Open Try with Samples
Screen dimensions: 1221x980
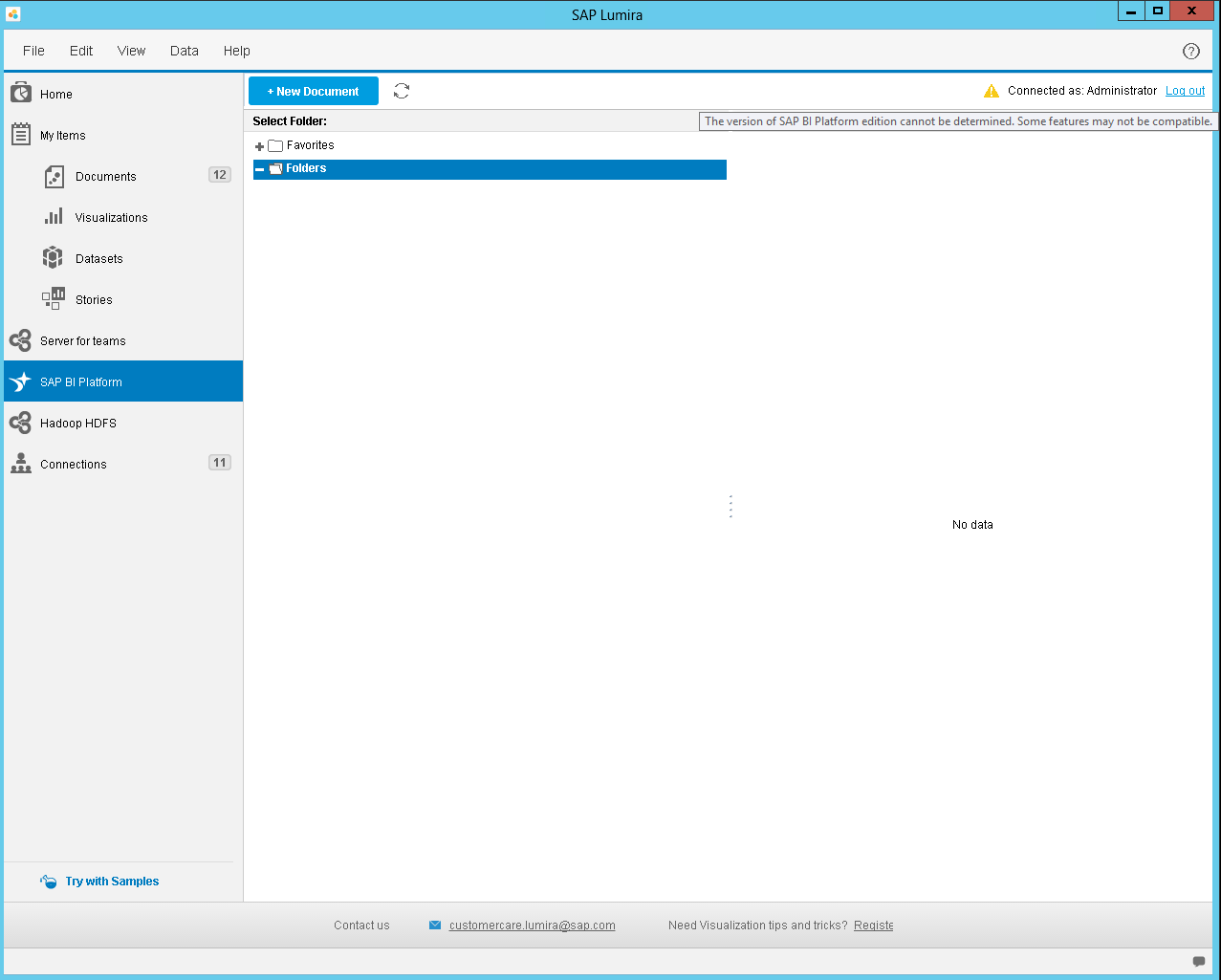(x=112, y=882)
